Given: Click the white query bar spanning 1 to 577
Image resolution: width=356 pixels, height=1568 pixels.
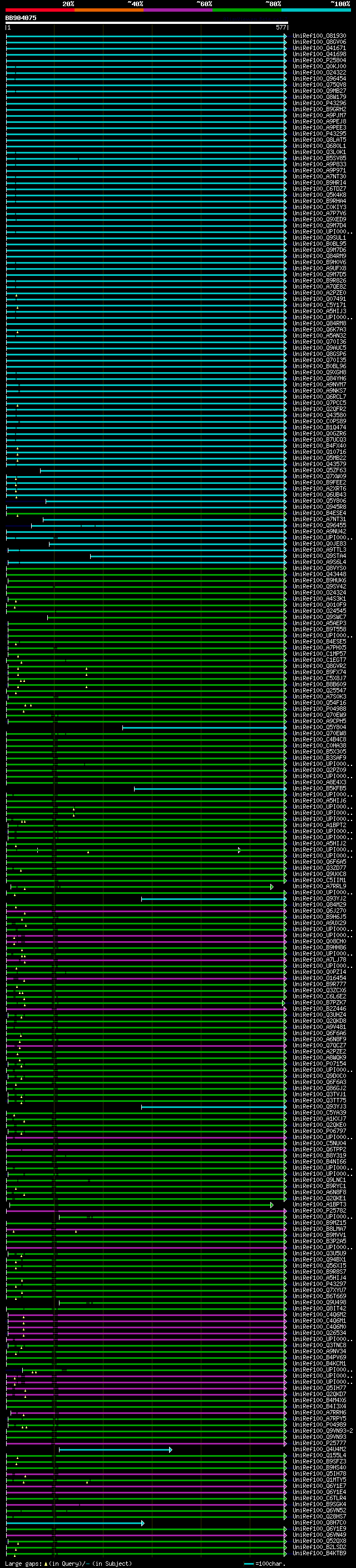Looking at the screenshot, I should pos(147,23).
